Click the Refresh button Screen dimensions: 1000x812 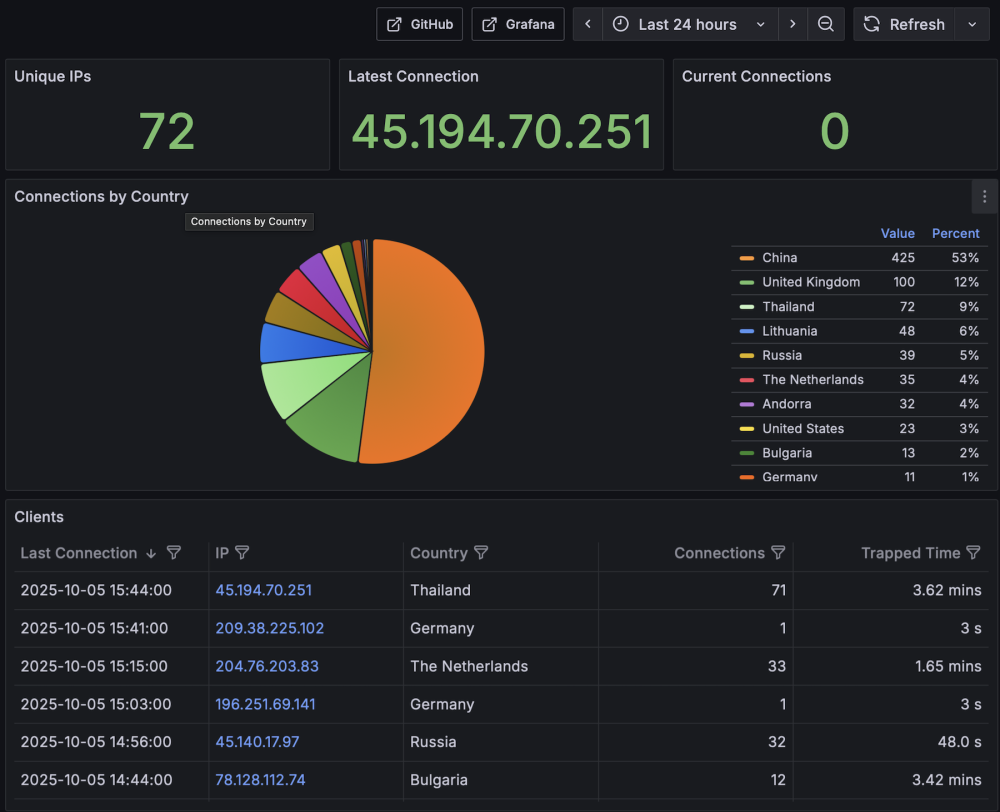[x=904, y=24]
